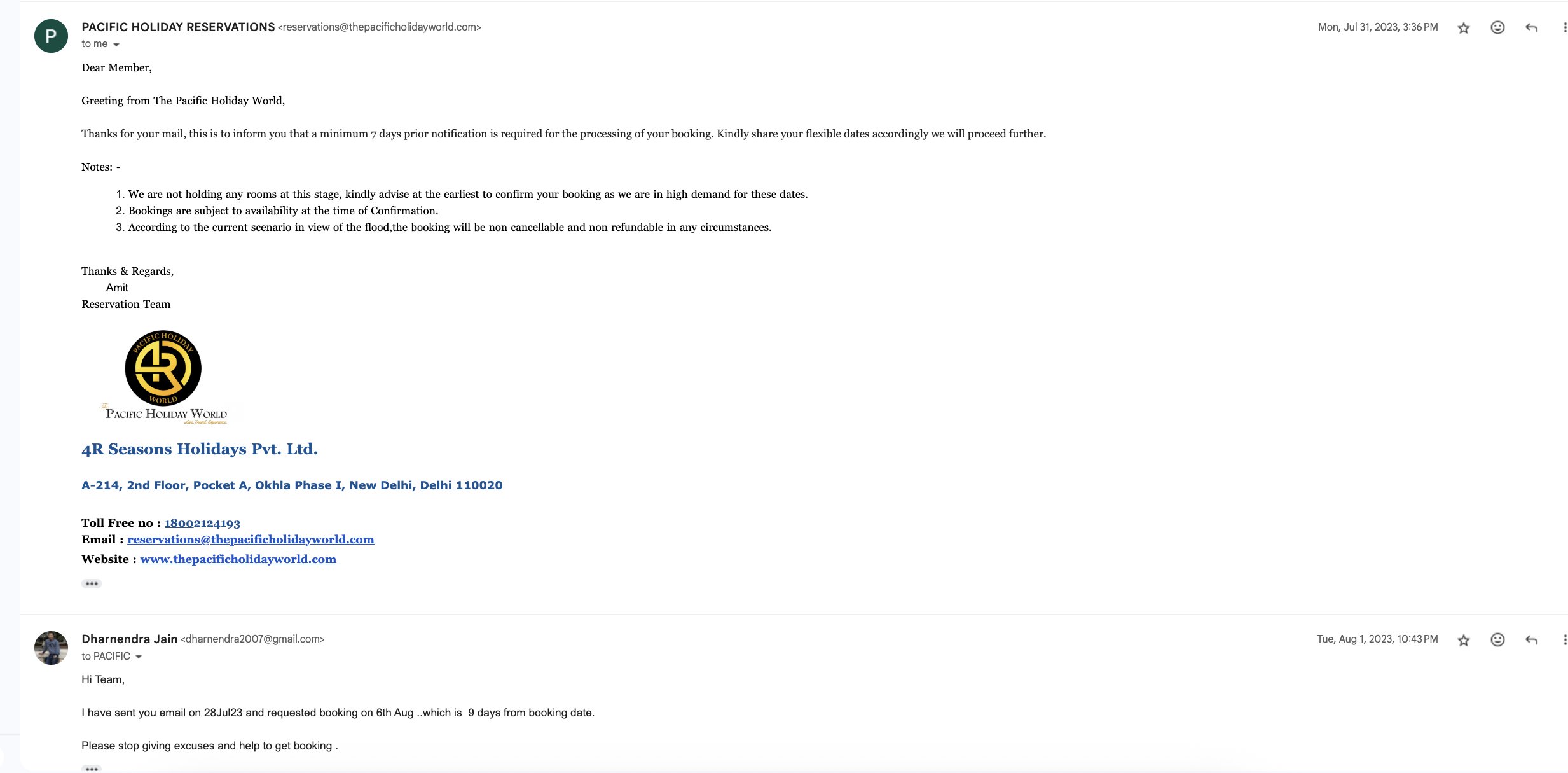Expand the 'to PACIFIC' recipient details
The height and width of the screenshot is (773, 1568).
(139, 657)
